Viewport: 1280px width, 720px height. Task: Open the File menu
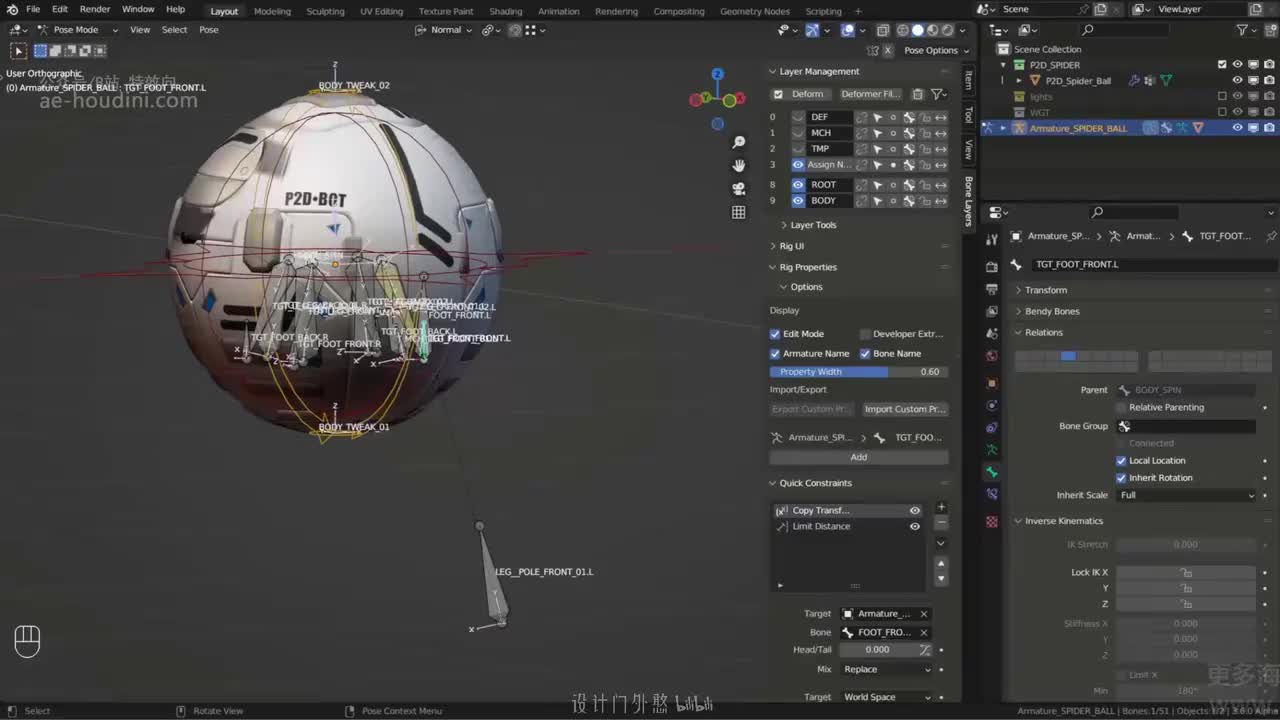pos(33,9)
